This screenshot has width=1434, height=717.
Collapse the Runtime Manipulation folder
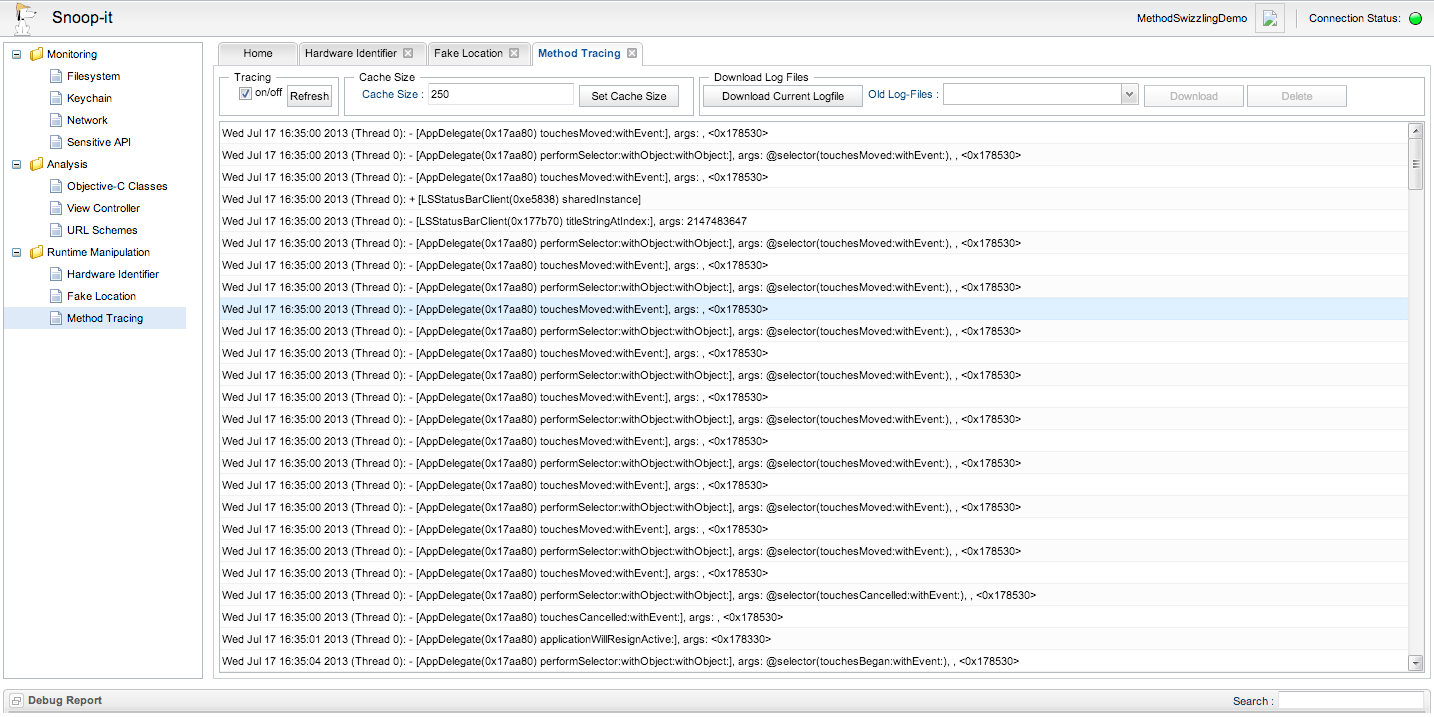16,252
